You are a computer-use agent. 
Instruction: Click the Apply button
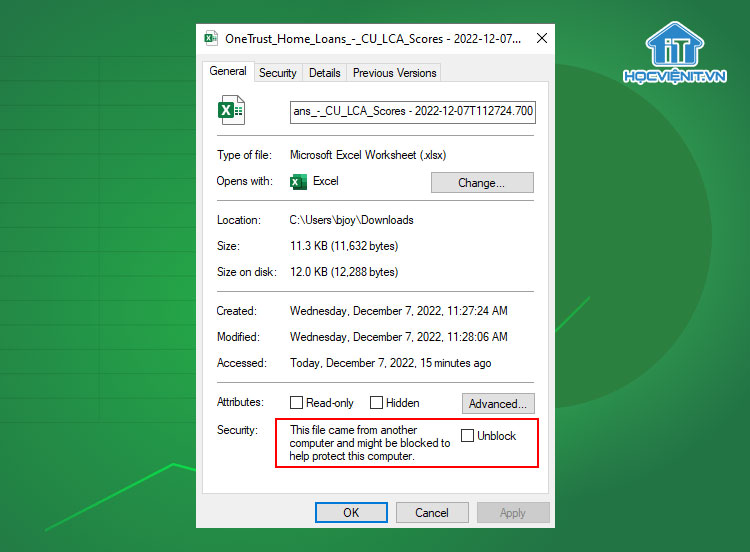pyautogui.click(x=513, y=513)
